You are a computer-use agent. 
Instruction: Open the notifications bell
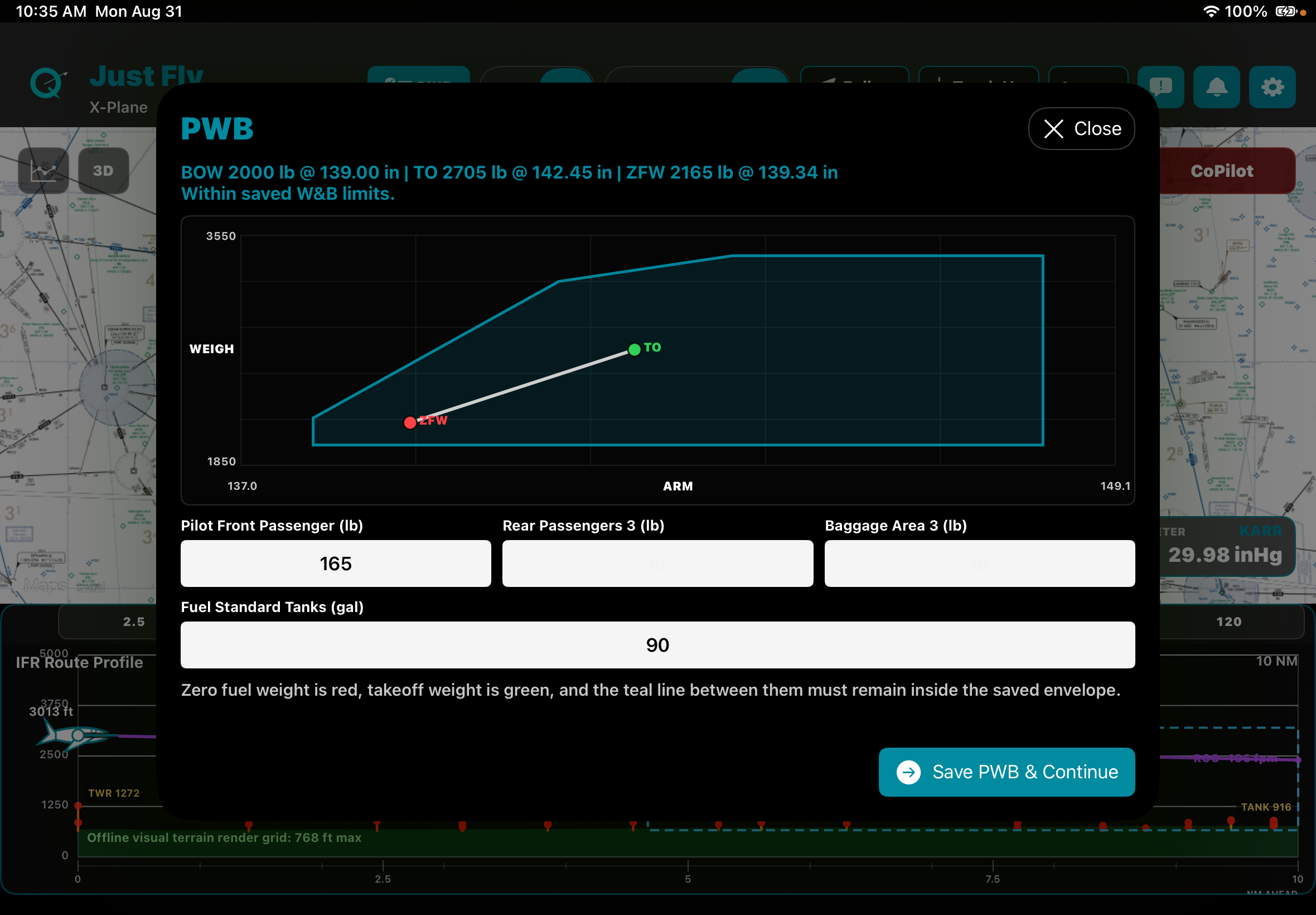(1216, 87)
